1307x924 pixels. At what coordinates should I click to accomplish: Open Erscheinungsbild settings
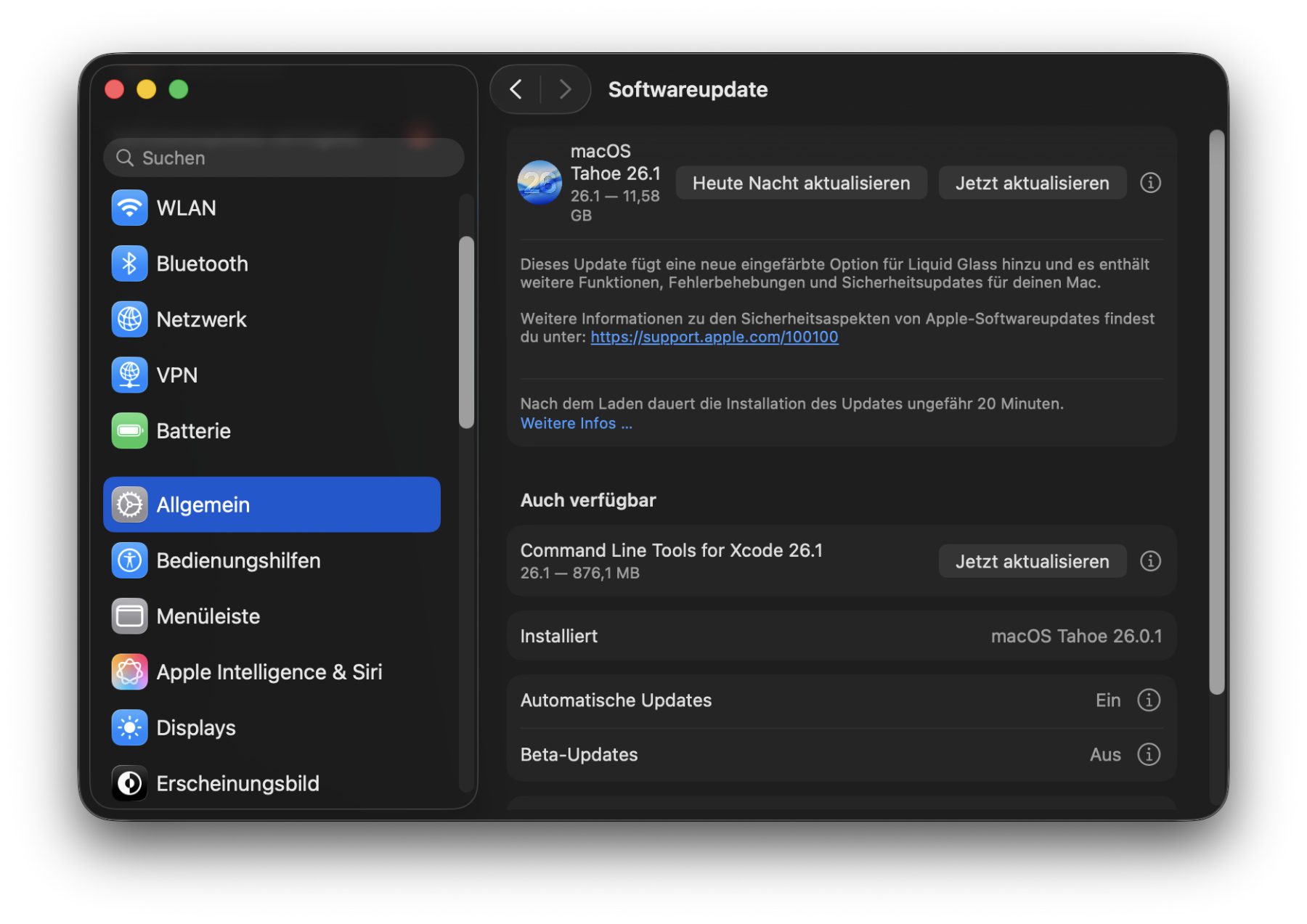[x=237, y=784]
